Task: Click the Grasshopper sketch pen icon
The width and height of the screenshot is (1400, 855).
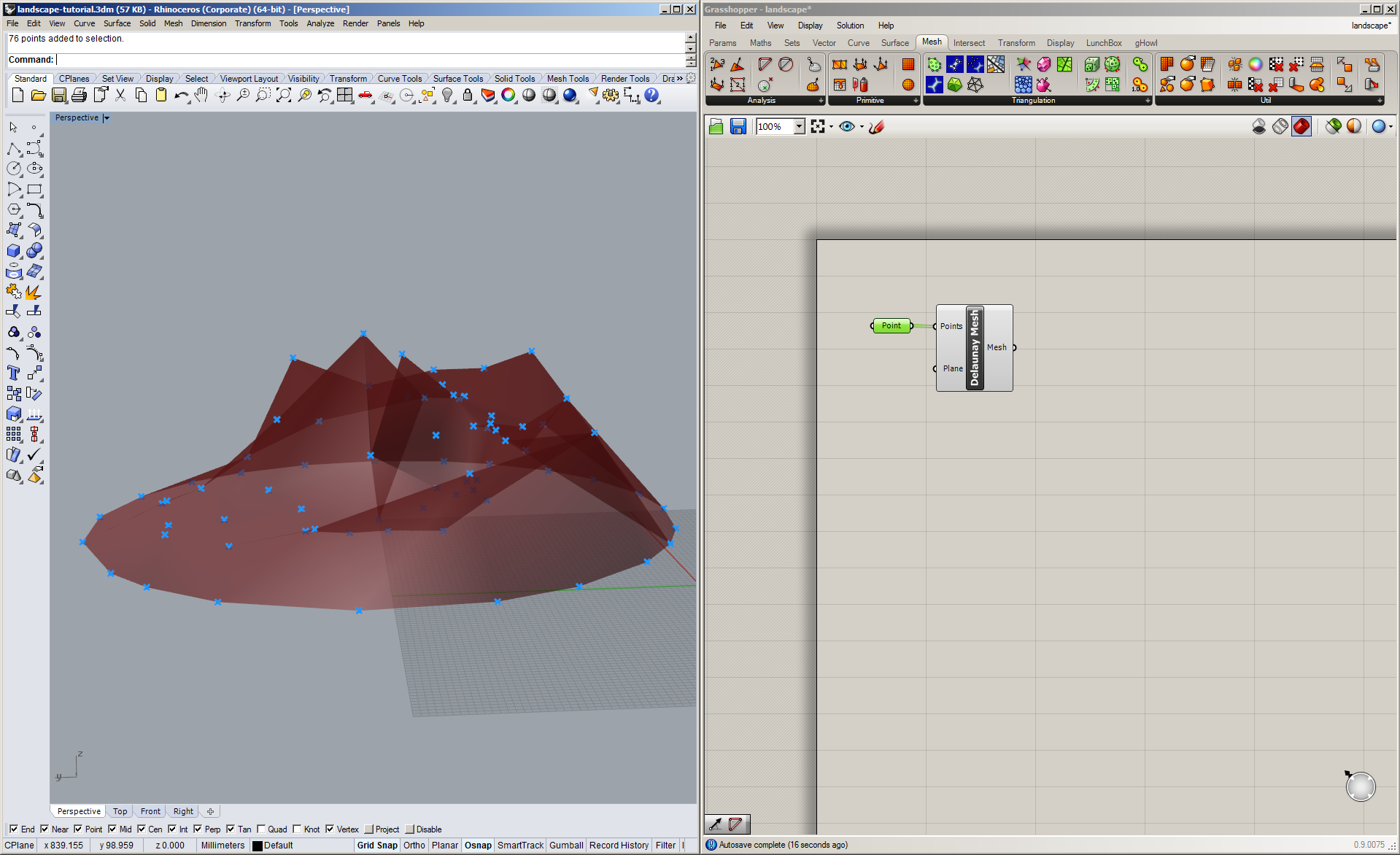Action: (877, 127)
